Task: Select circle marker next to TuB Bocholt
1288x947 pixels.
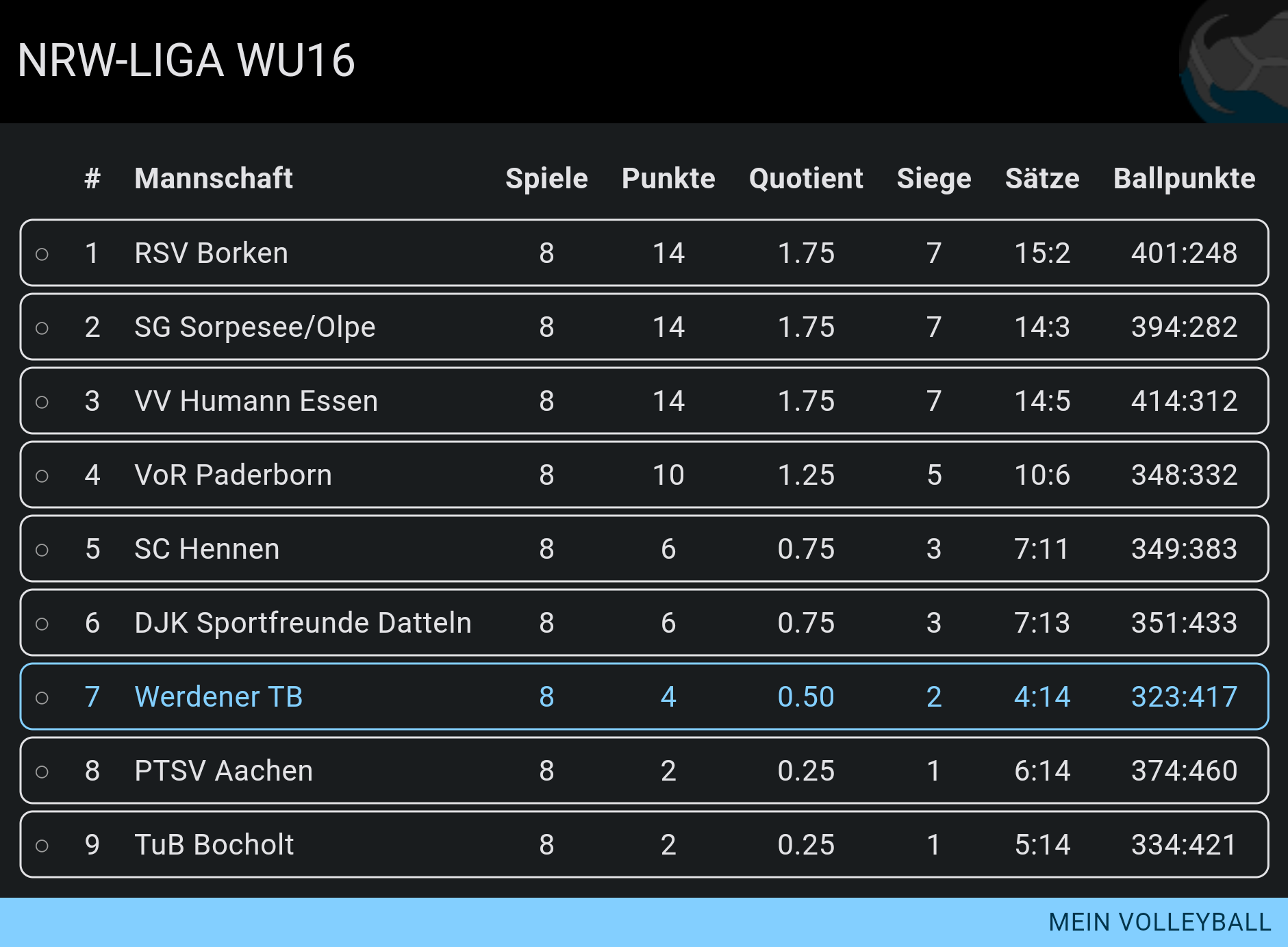Action: (42, 846)
